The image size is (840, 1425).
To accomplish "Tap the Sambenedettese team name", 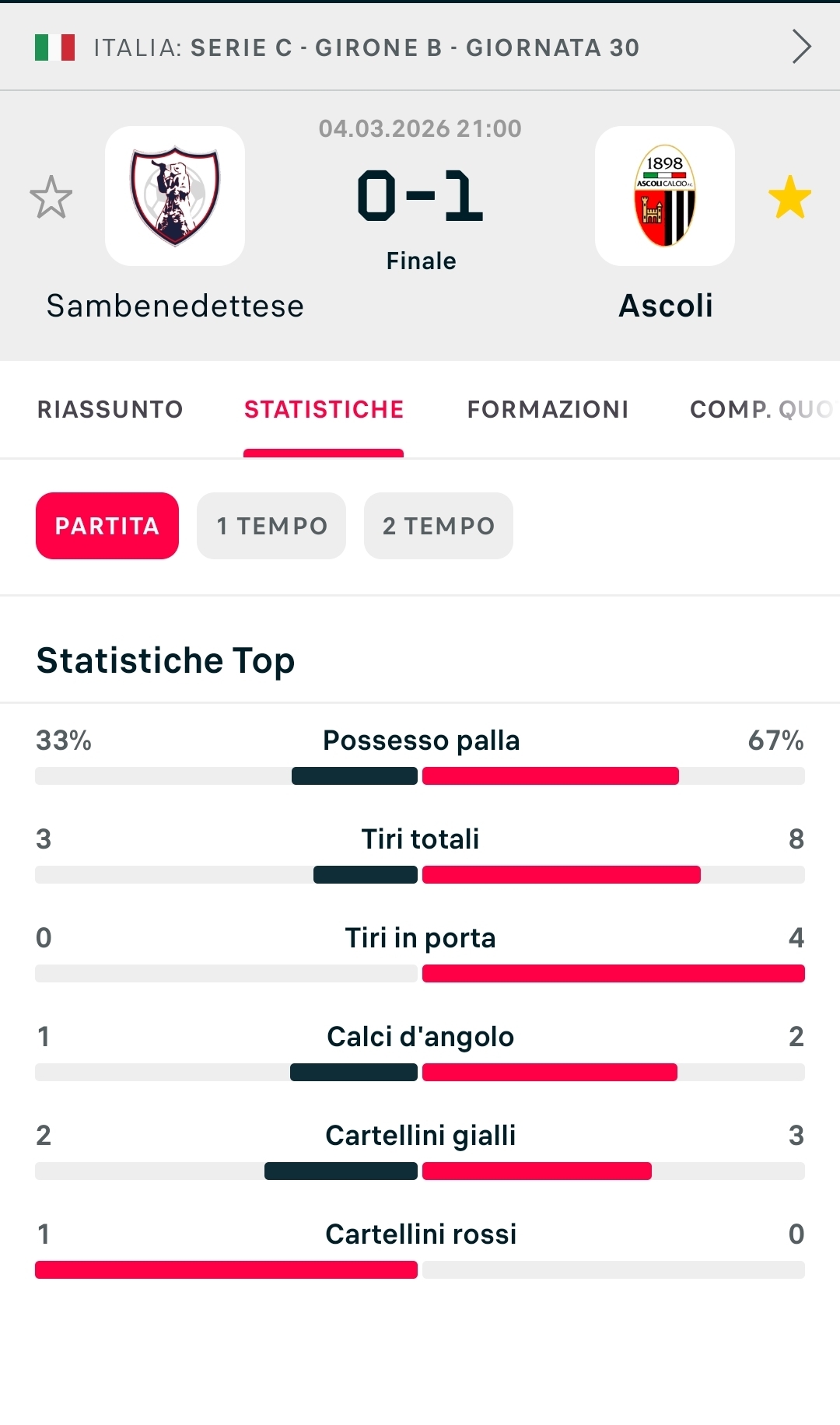I will point(175,306).
